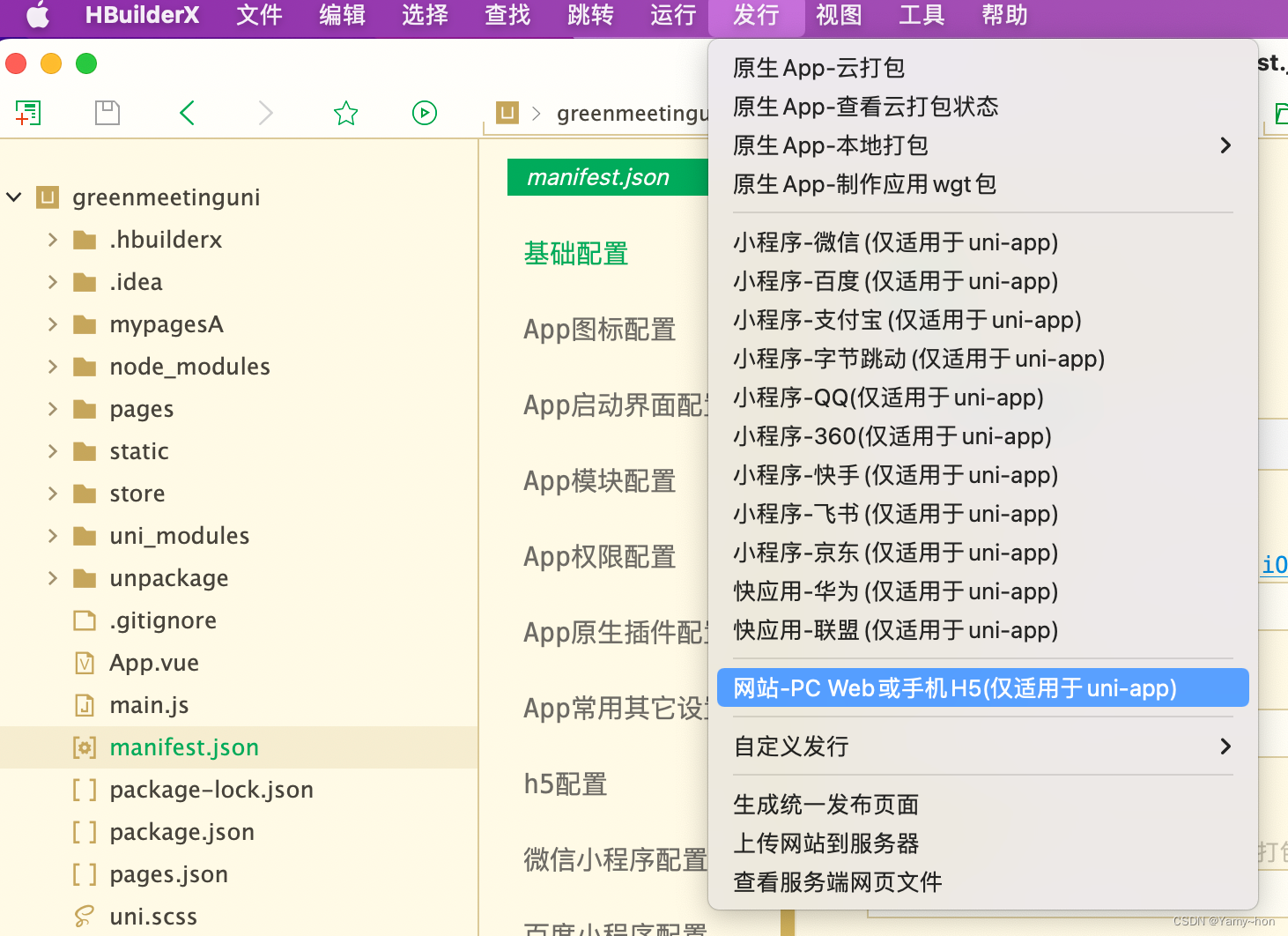The image size is (1288, 936).
Task: Click the App.vue file icon
Action: coord(85,663)
